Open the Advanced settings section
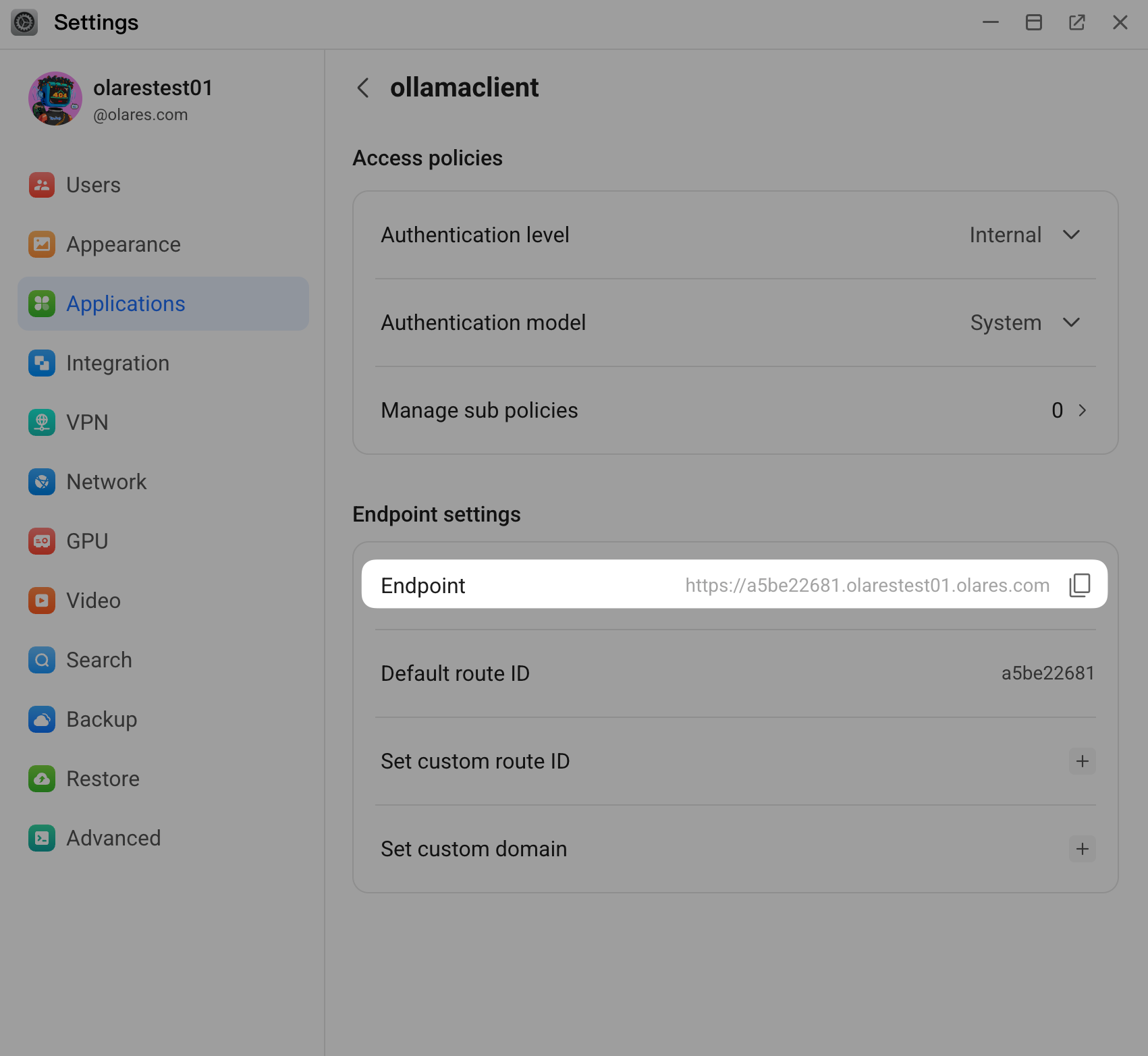The image size is (1148, 1056). point(41,838)
